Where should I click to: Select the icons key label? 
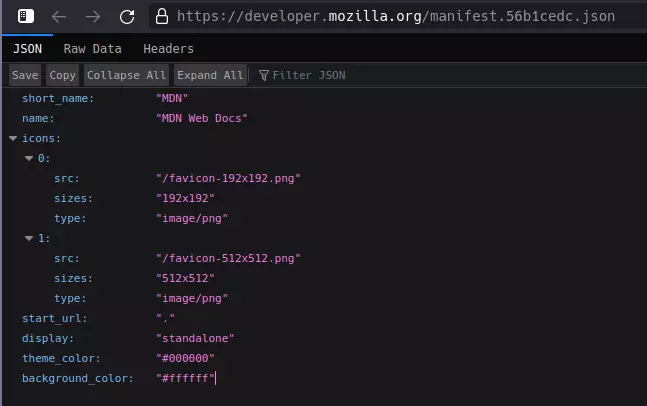(x=41, y=138)
